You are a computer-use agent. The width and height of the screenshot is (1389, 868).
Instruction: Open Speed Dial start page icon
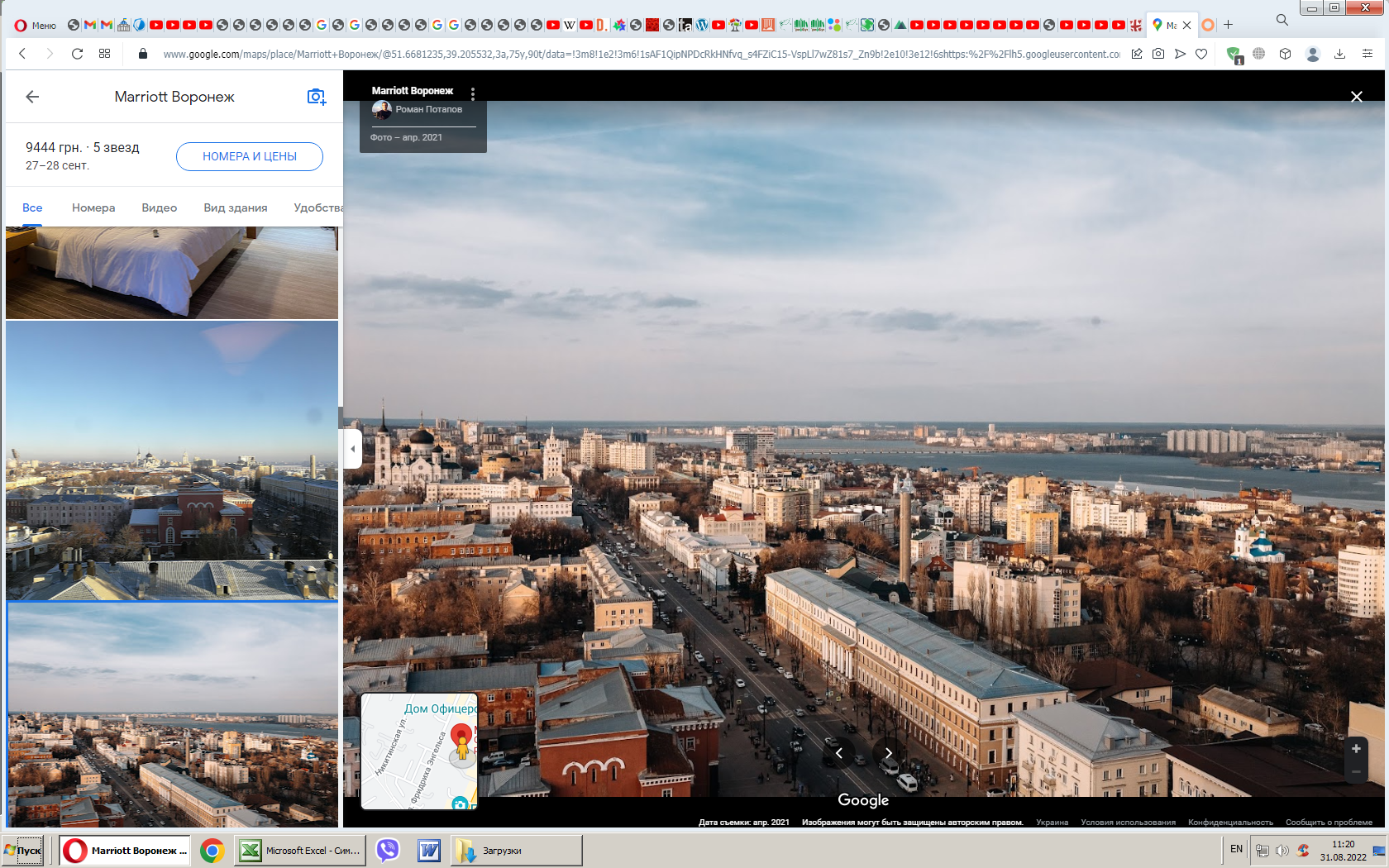tap(104, 54)
